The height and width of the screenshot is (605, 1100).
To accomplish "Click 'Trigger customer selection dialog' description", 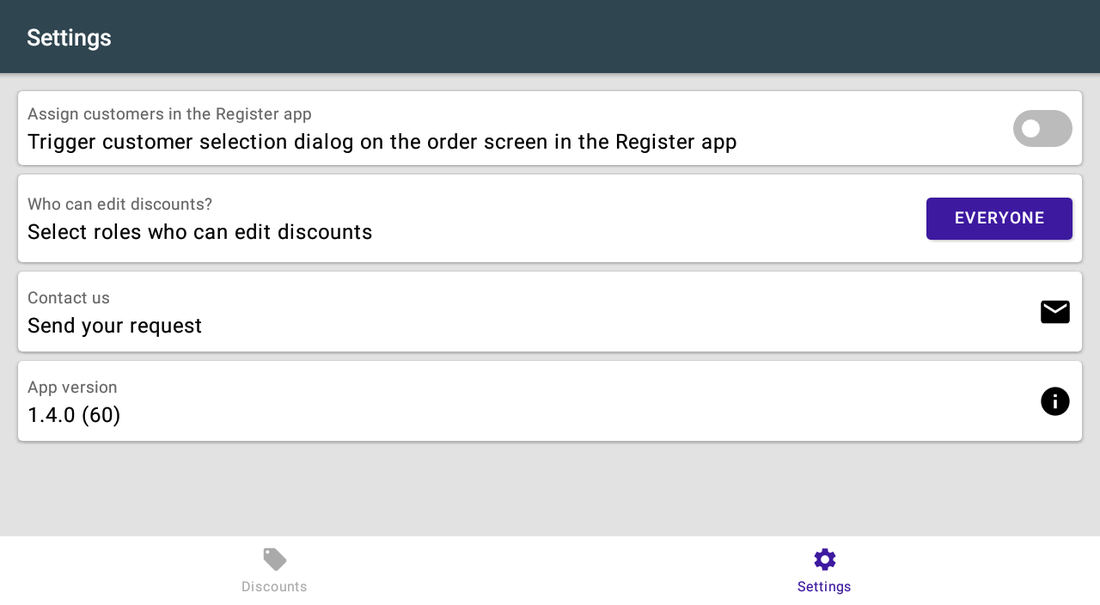I will coord(382,142).
